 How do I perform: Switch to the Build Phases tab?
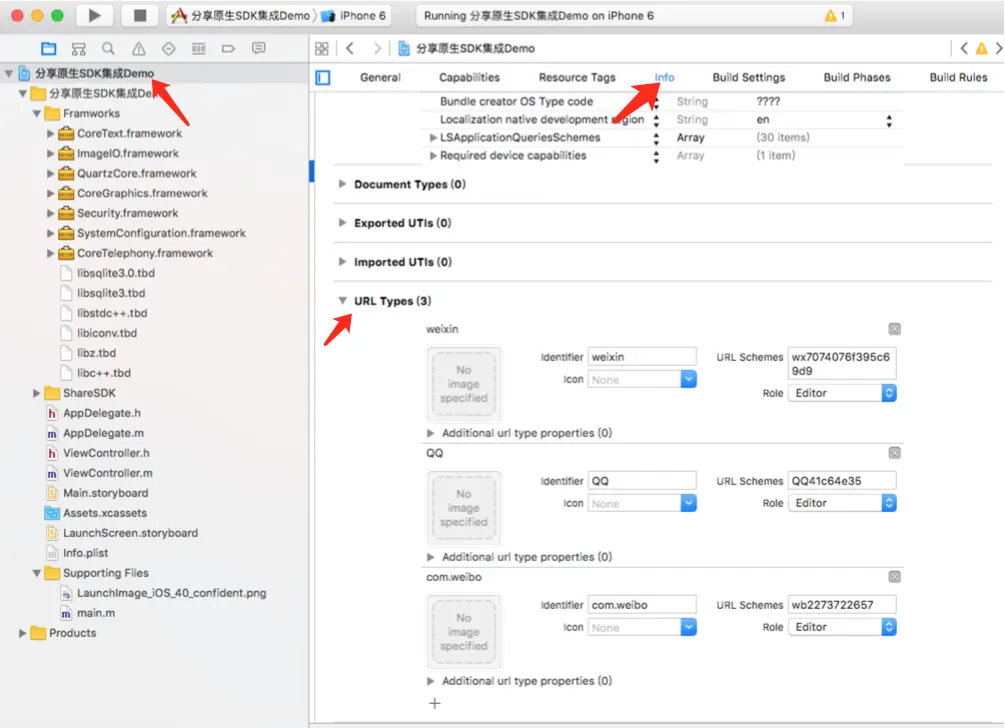click(857, 78)
